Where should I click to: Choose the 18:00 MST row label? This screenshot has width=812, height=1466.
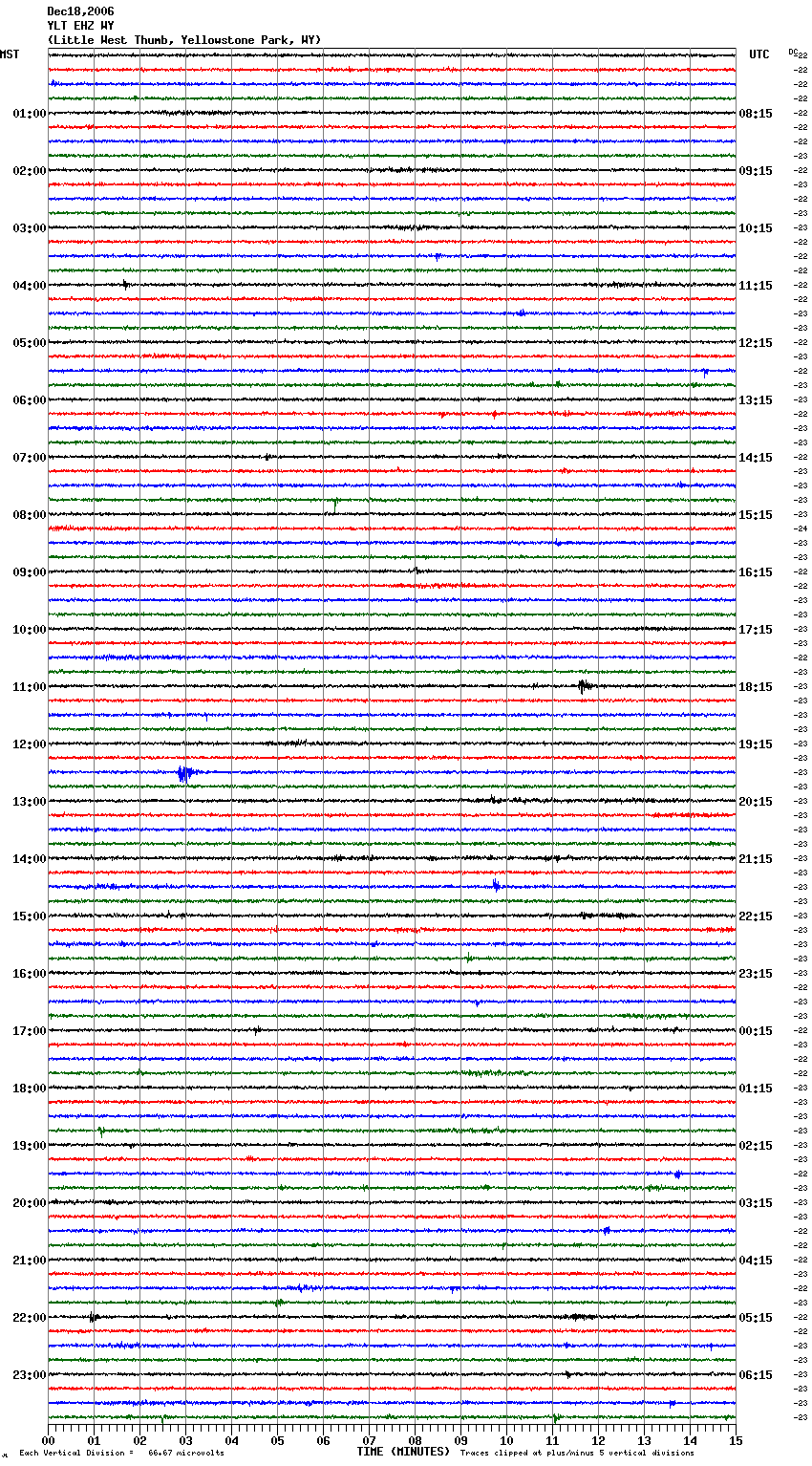click(x=30, y=1089)
